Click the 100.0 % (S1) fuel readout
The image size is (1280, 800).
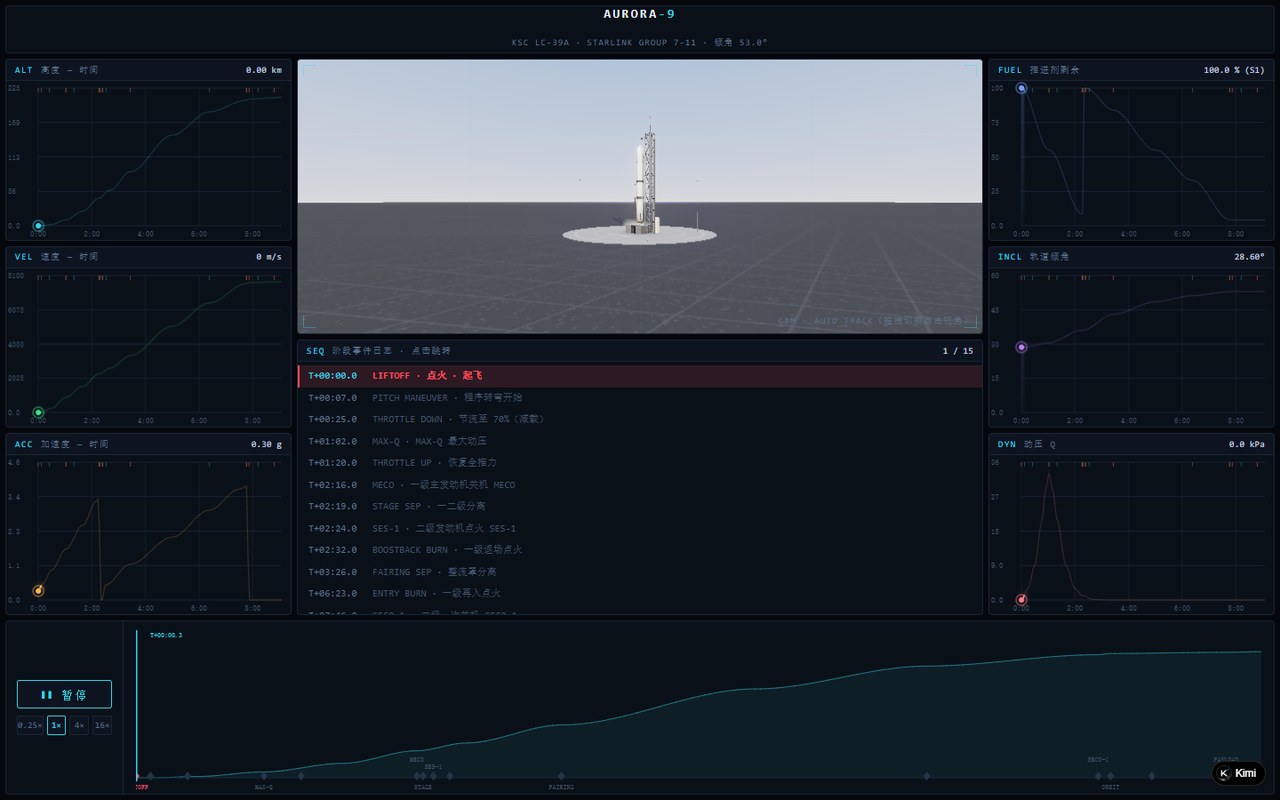pos(1235,70)
